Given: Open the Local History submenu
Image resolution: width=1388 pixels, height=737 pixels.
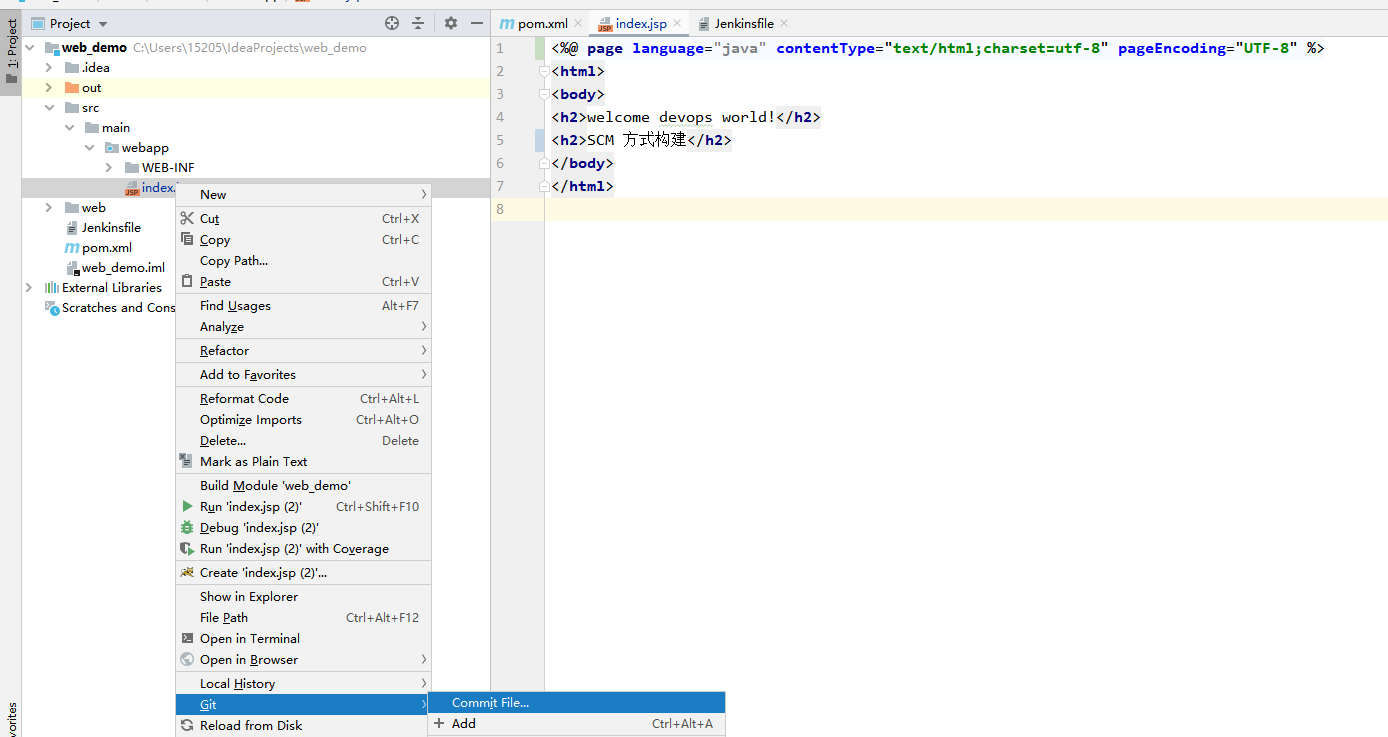Looking at the screenshot, I should [x=303, y=683].
